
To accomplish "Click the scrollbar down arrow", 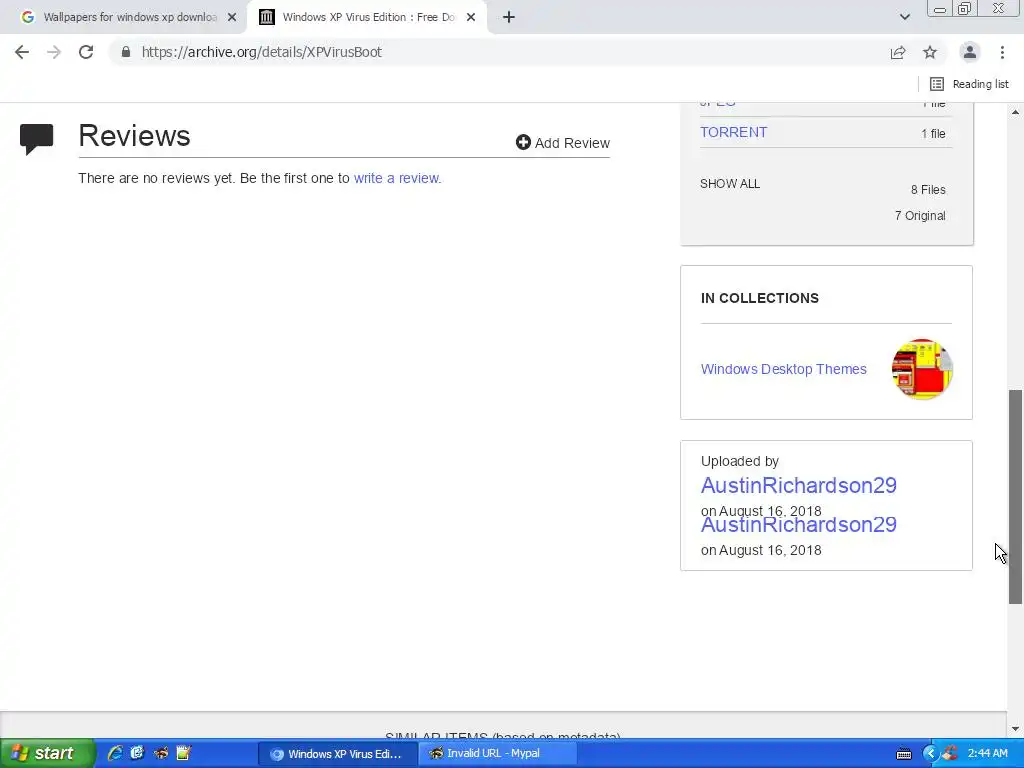I will (1016, 729).
